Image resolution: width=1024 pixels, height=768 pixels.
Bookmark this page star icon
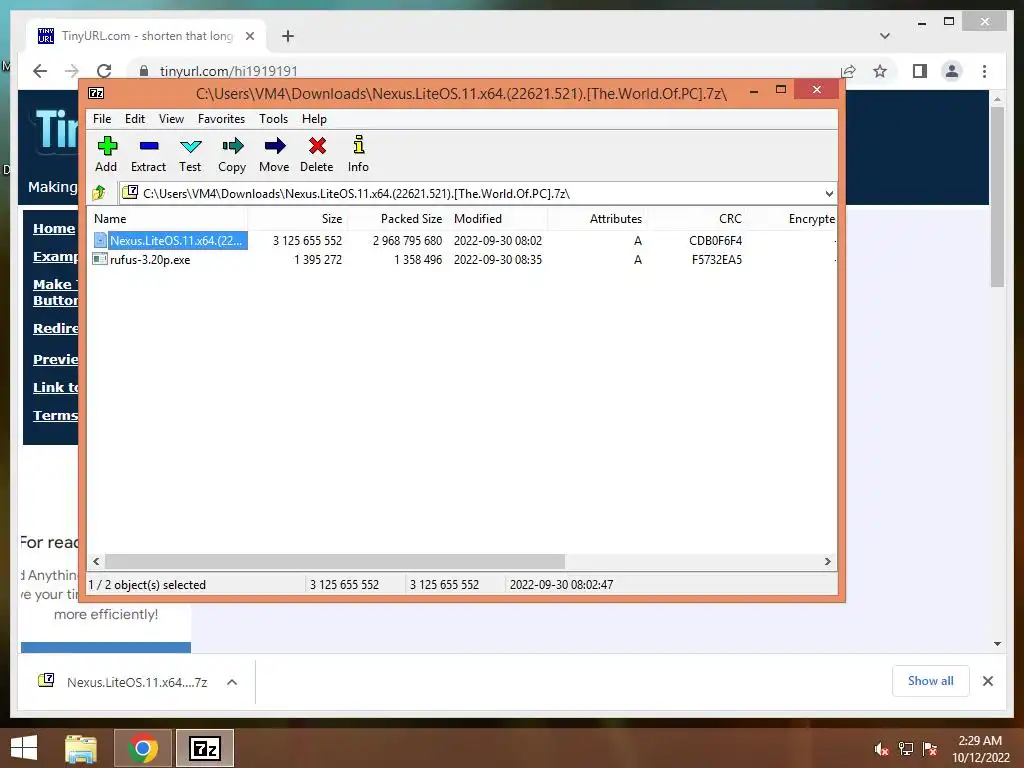pyautogui.click(x=880, y=71)
